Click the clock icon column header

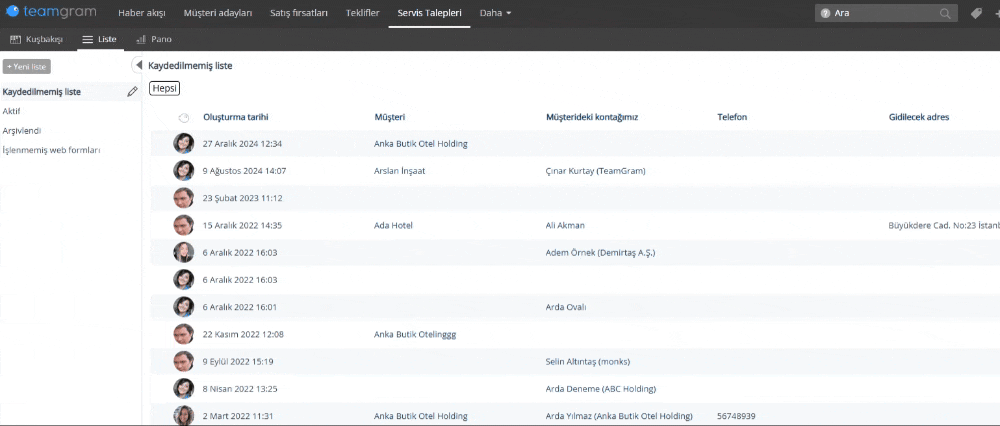point(184,118)
